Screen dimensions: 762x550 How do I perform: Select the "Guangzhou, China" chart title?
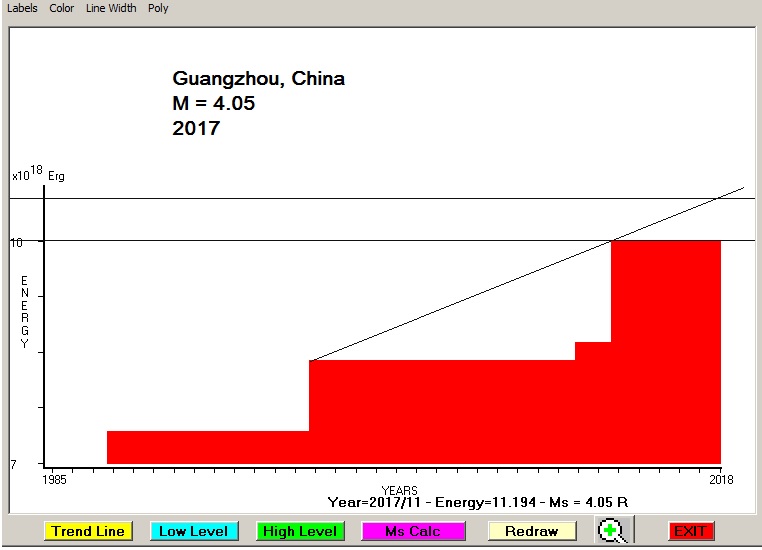coord(258,79)
